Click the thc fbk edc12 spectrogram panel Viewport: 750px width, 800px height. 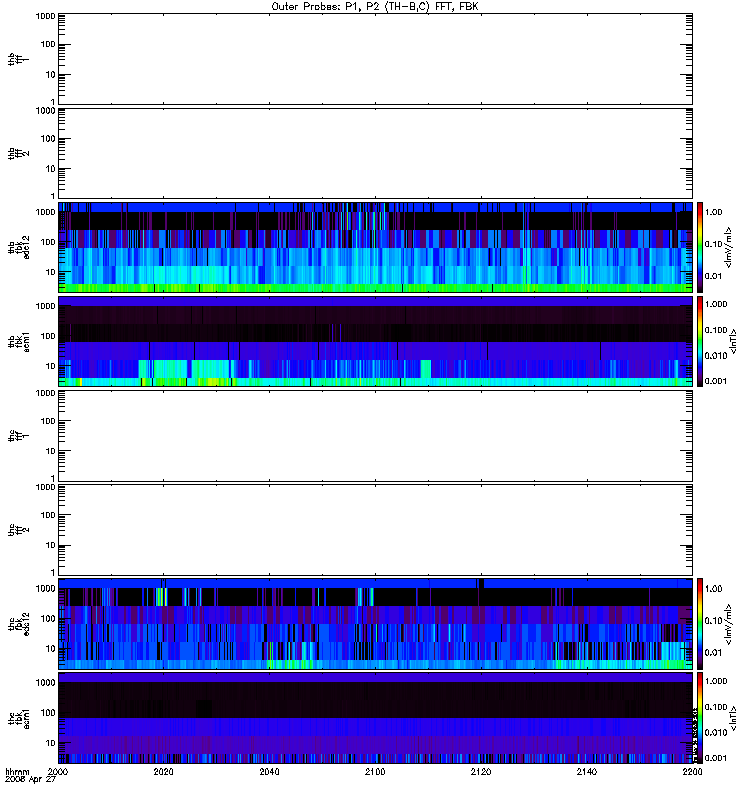[x=375, y=624]
